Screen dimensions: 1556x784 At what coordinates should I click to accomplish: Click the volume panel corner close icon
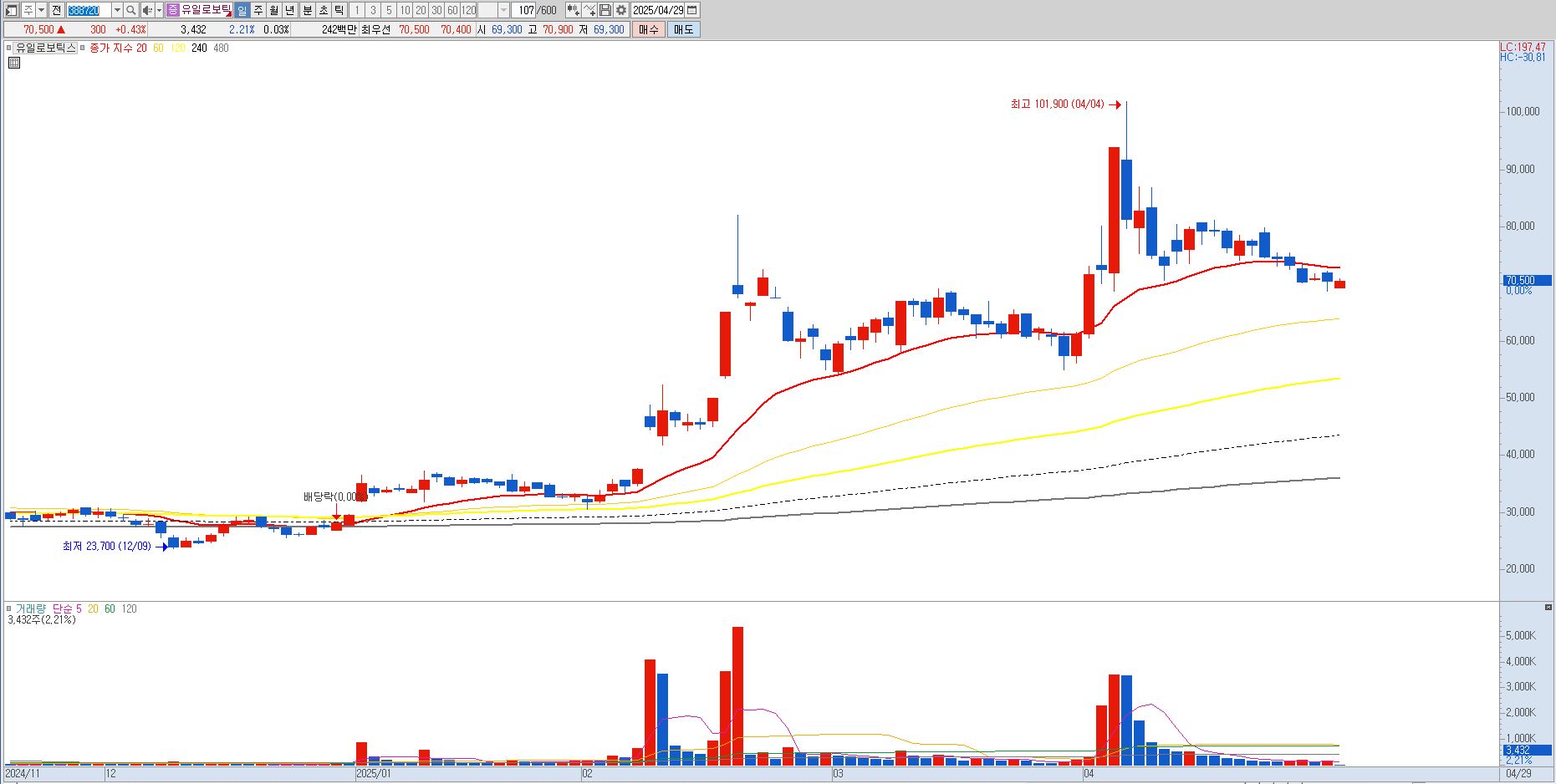pos(1548,607)
